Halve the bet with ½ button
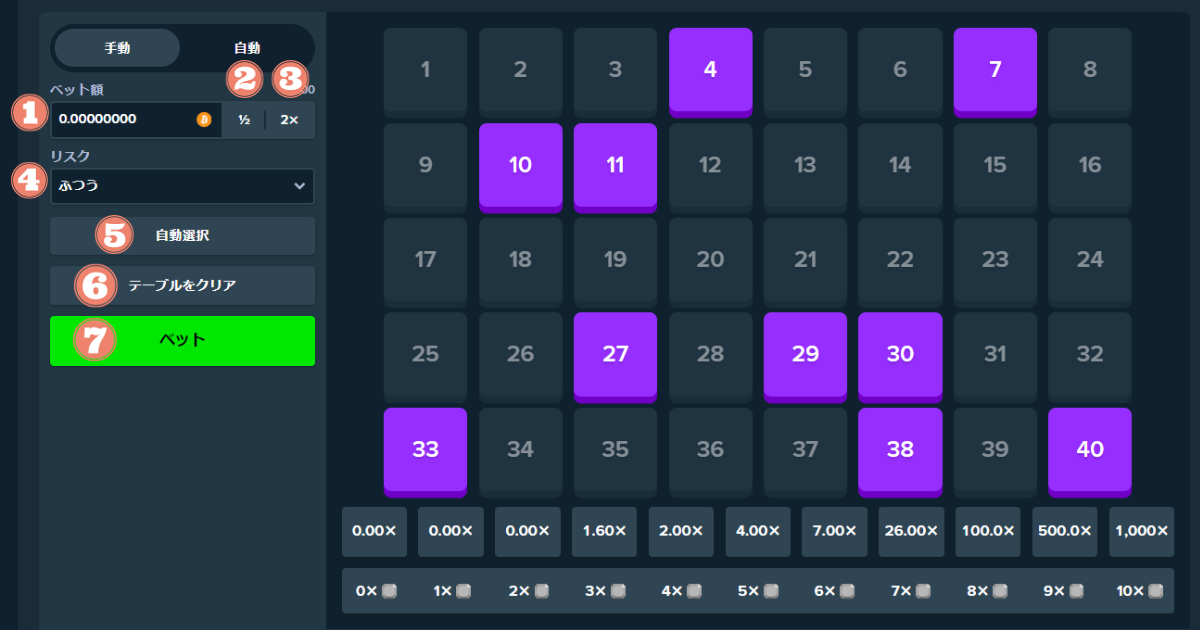The image size is (1200, 630). [x=244, y=120]
